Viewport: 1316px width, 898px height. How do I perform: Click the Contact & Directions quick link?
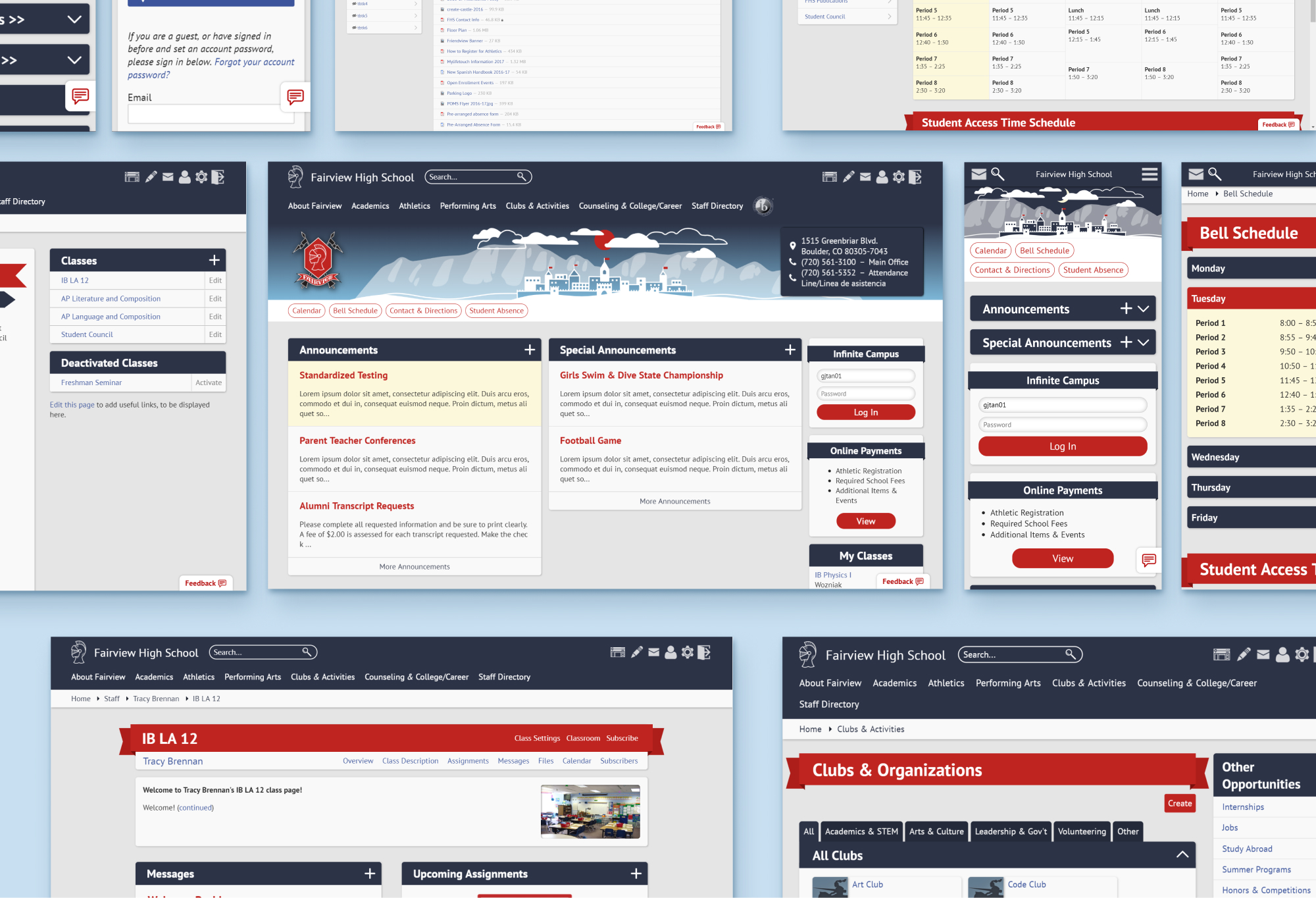pos(421,310)
